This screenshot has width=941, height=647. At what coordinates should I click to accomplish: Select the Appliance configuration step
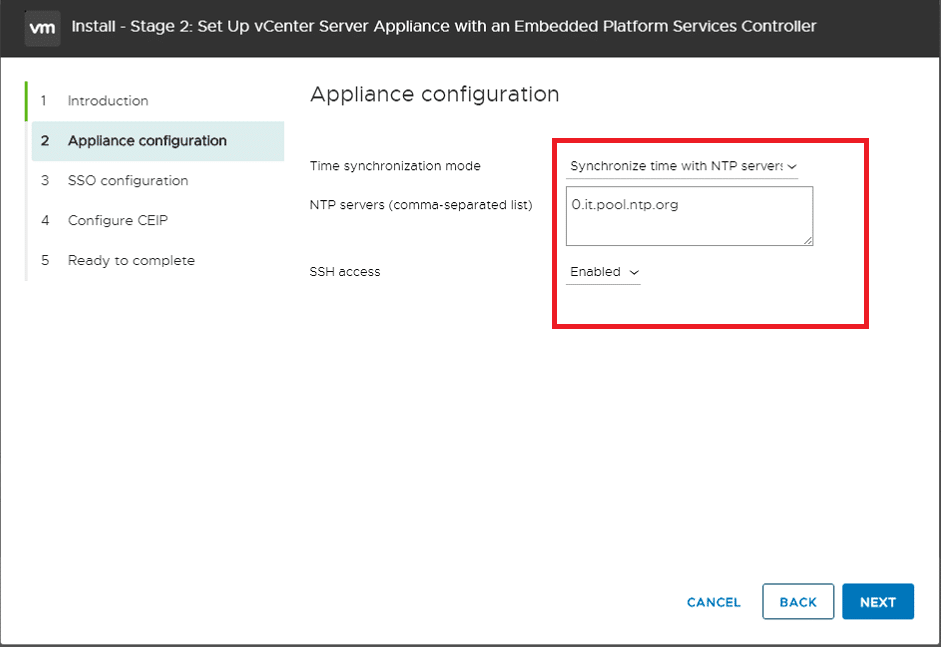click(x=158, y=141)
